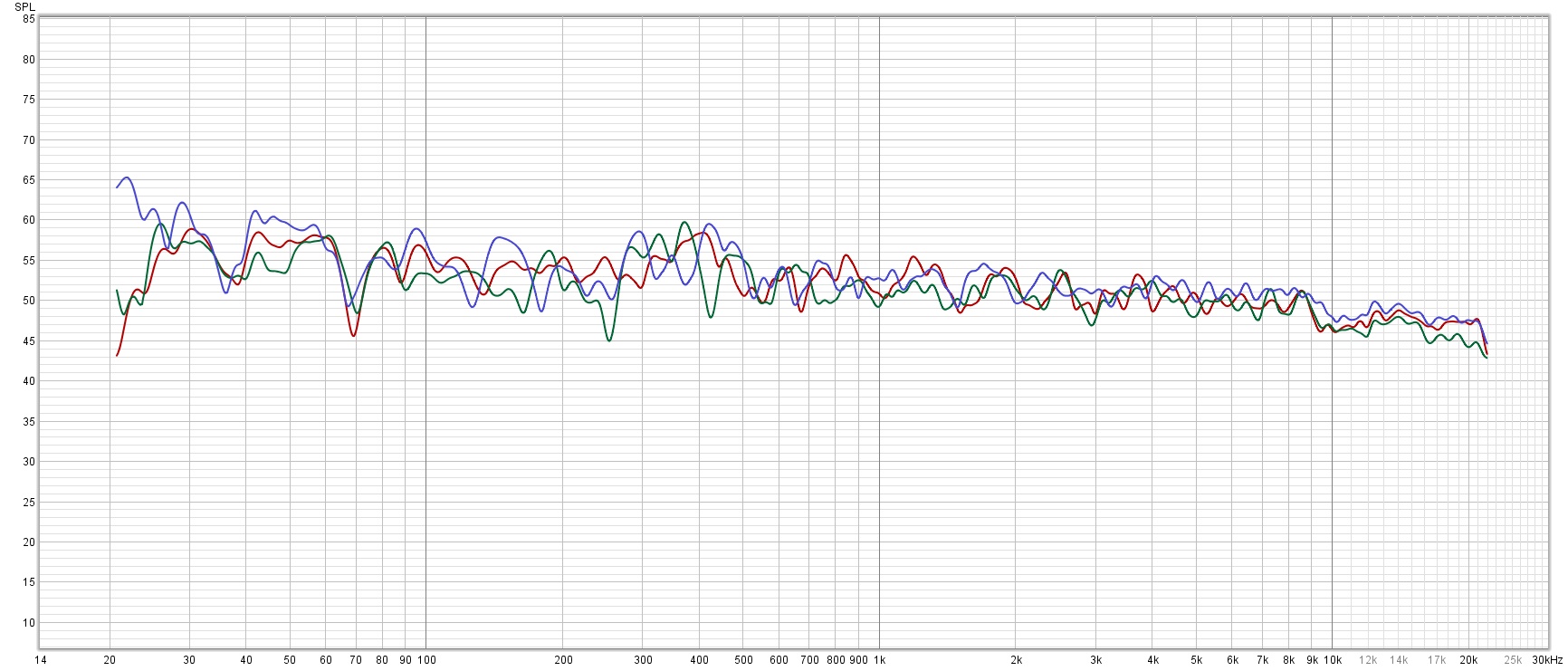The width and height of the screenshot is (1568, 671).
Task: Select the 800 Hz frequency axis label
Action: [x=836, y=660]
